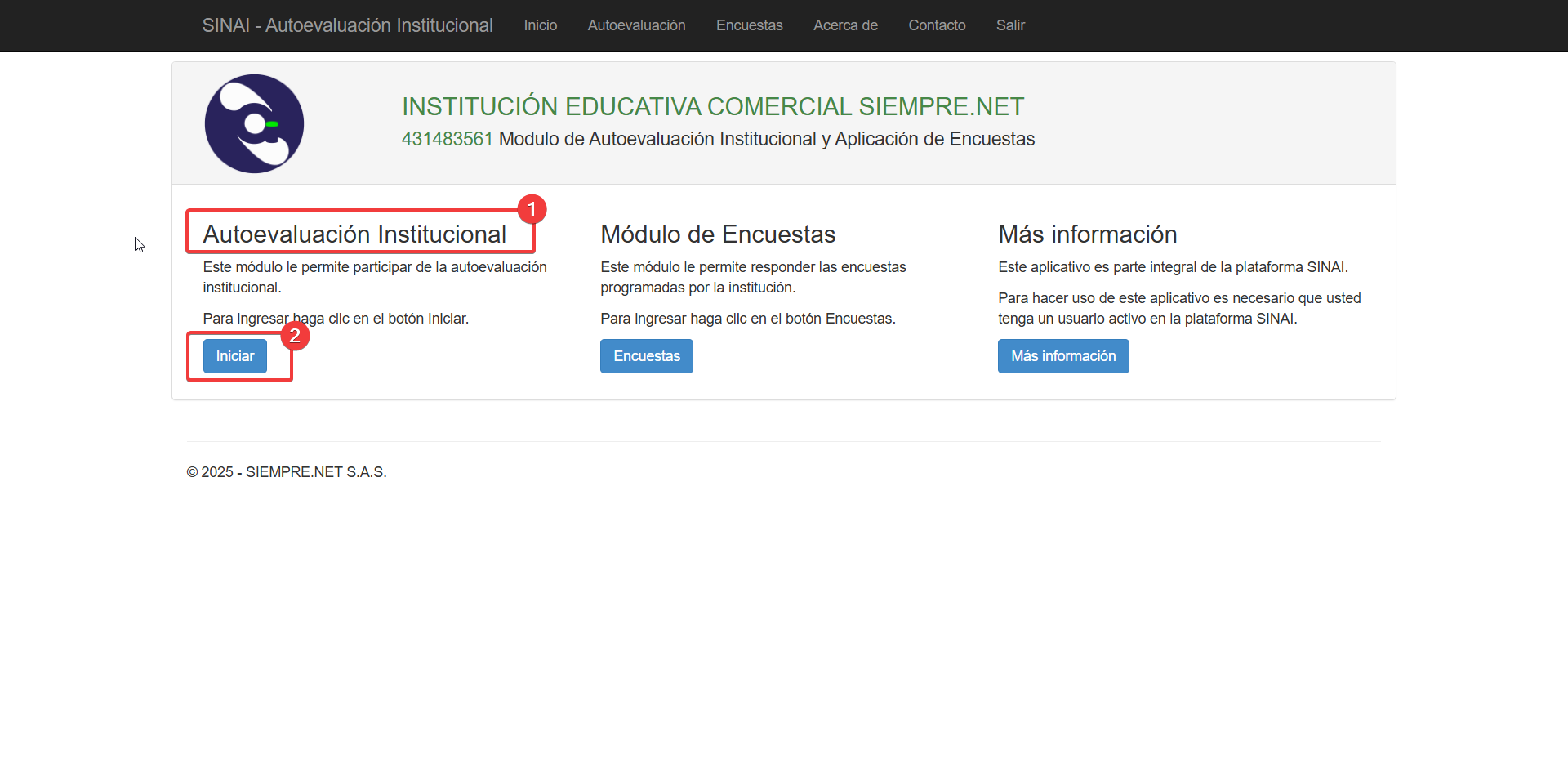
Task: Select the Autoevaluación Institucional heading
Action: 354,234
